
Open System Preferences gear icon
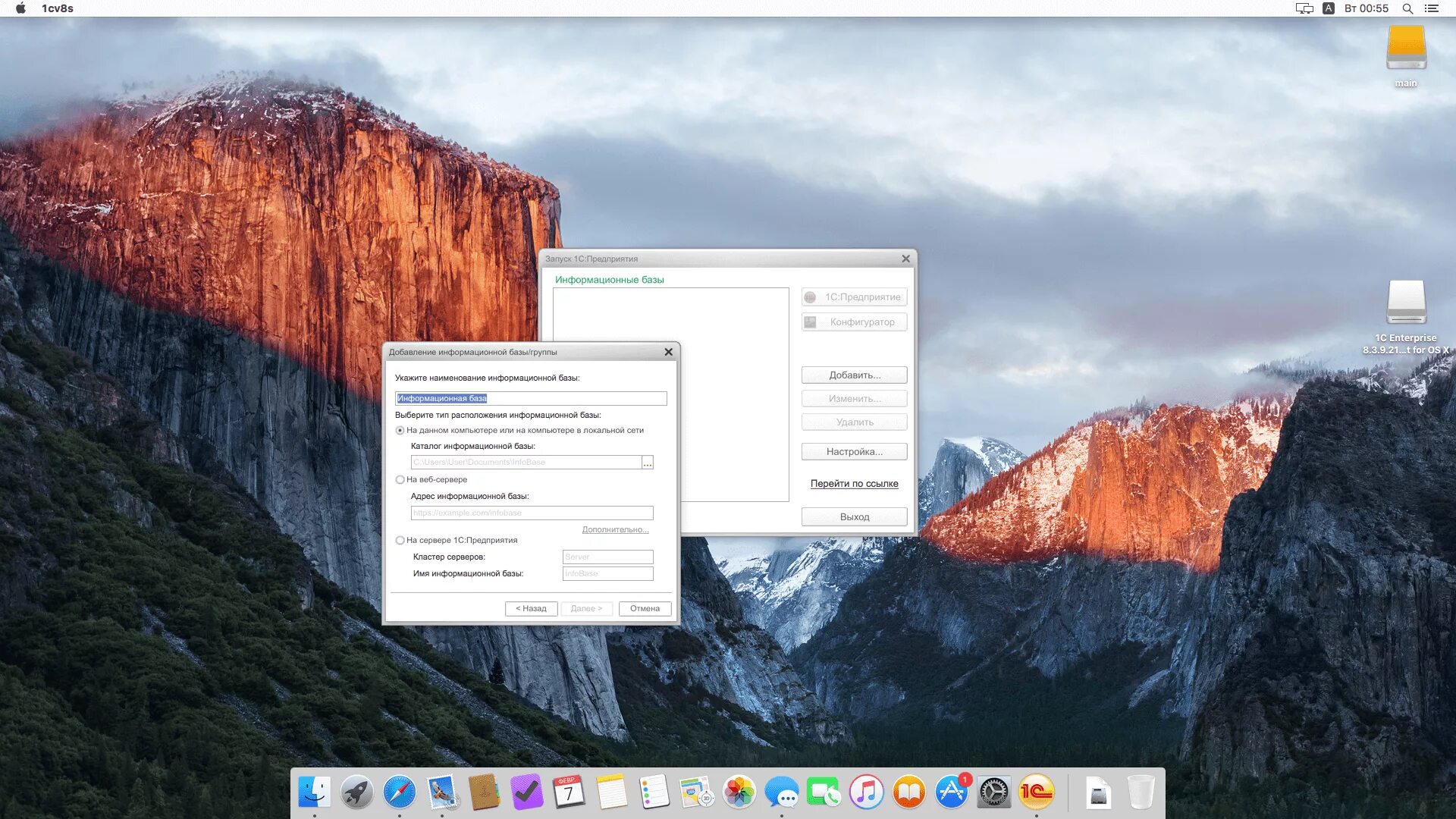[993, 792]
